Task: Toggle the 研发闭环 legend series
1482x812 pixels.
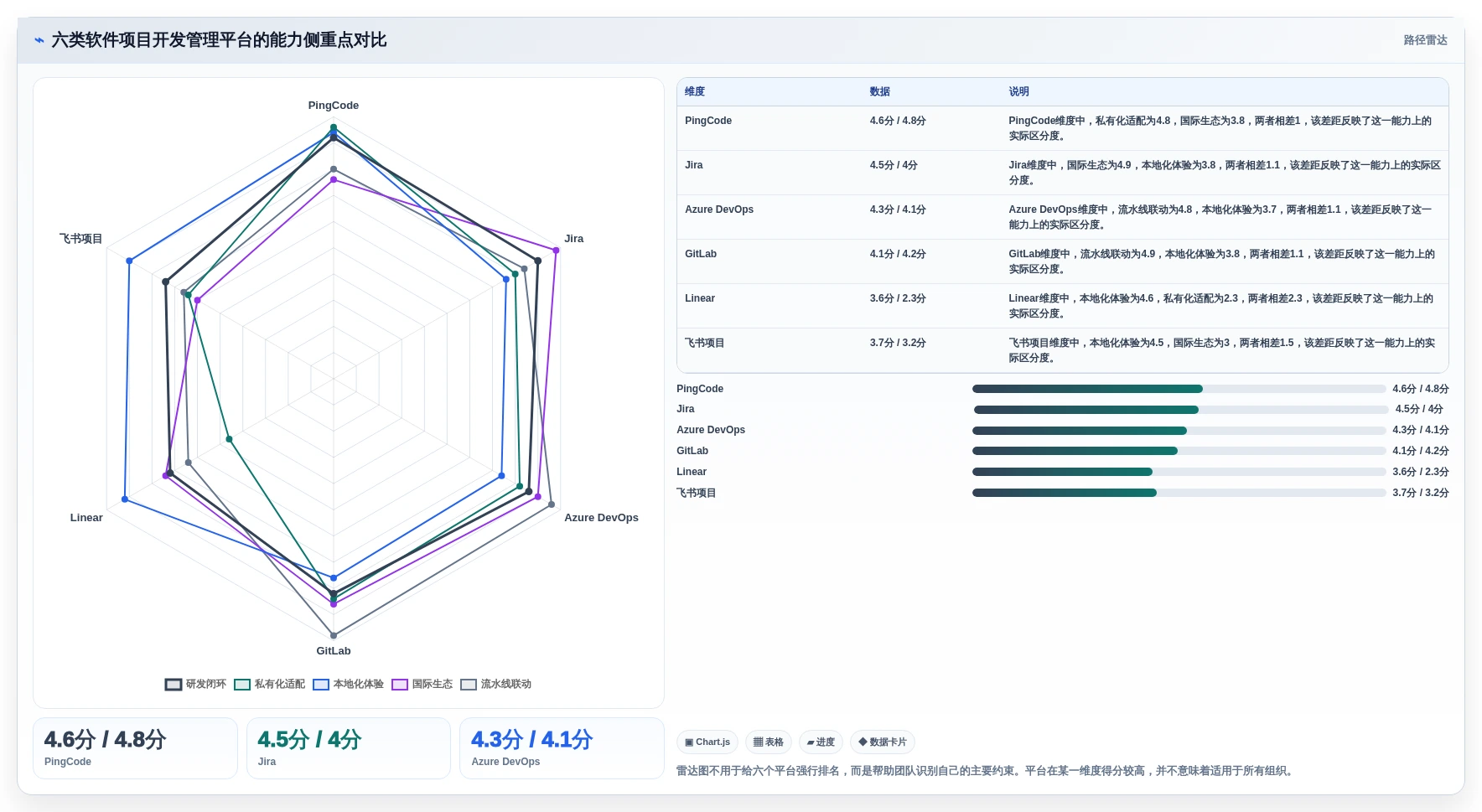Action: point(195,684)
